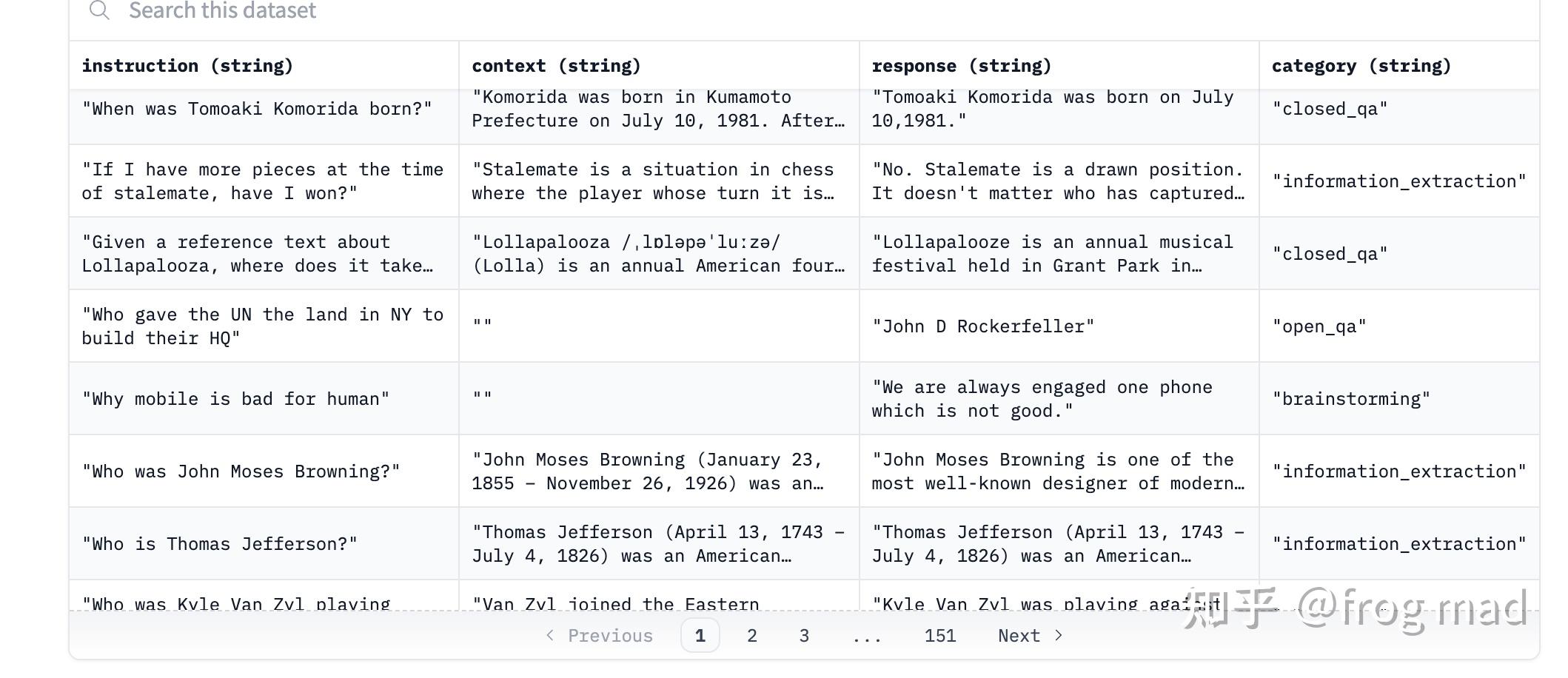Click the category column header
The height and width of the screenshot is (678, 1568).
pyautogui.click(x=1361, y=66)
